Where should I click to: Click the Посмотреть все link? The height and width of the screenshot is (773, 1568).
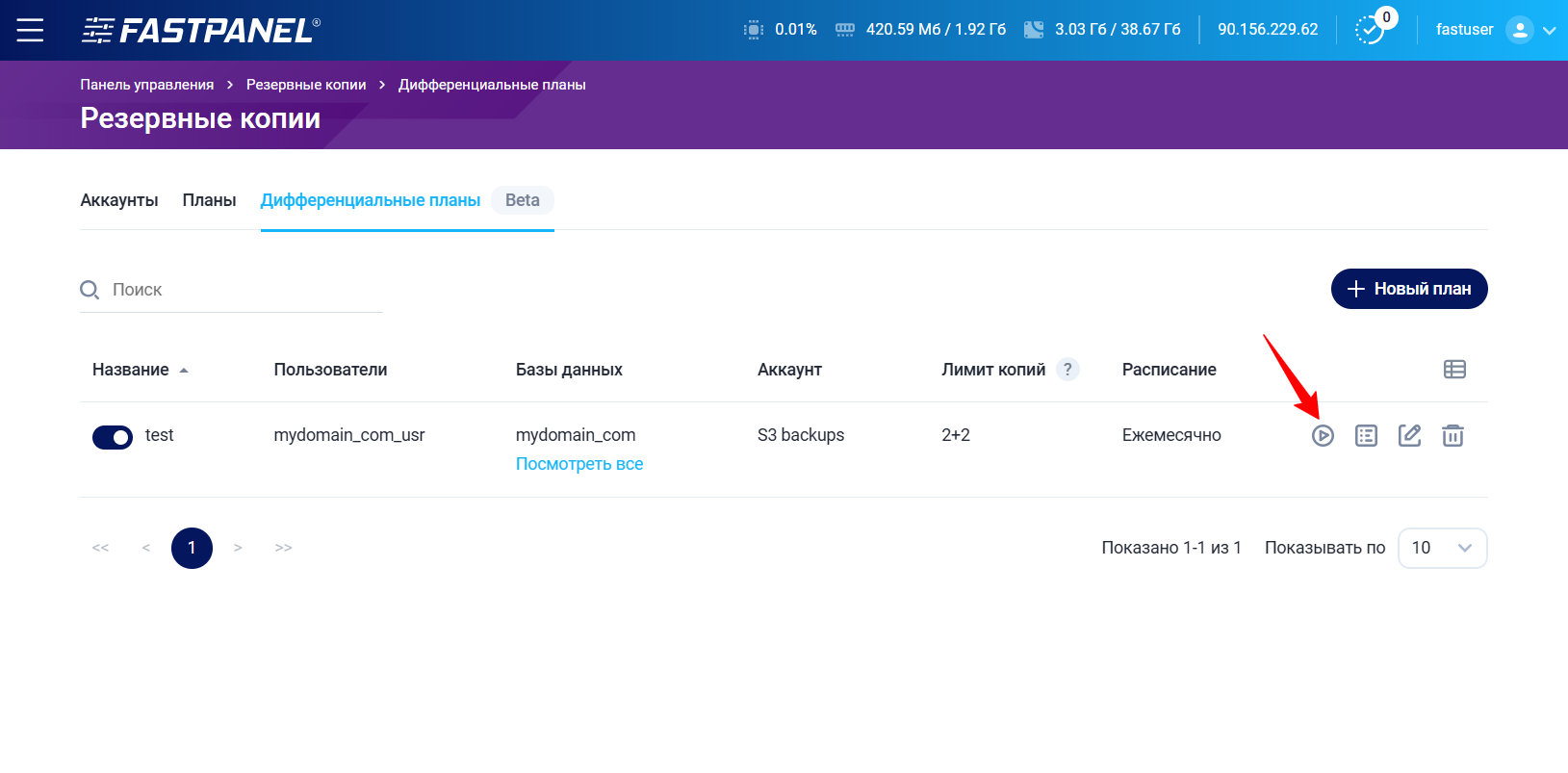579,464
